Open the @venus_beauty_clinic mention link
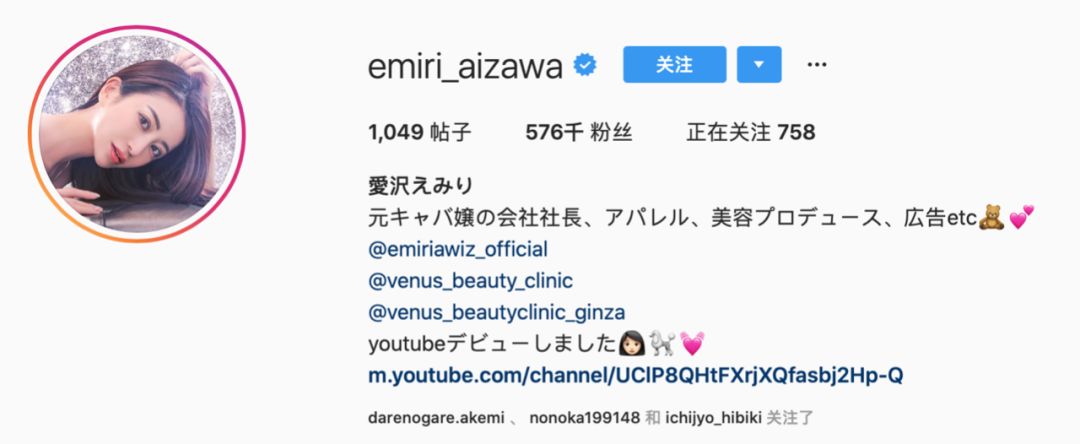This screenshot has height=444, width=1080. (x=470, y=281)
